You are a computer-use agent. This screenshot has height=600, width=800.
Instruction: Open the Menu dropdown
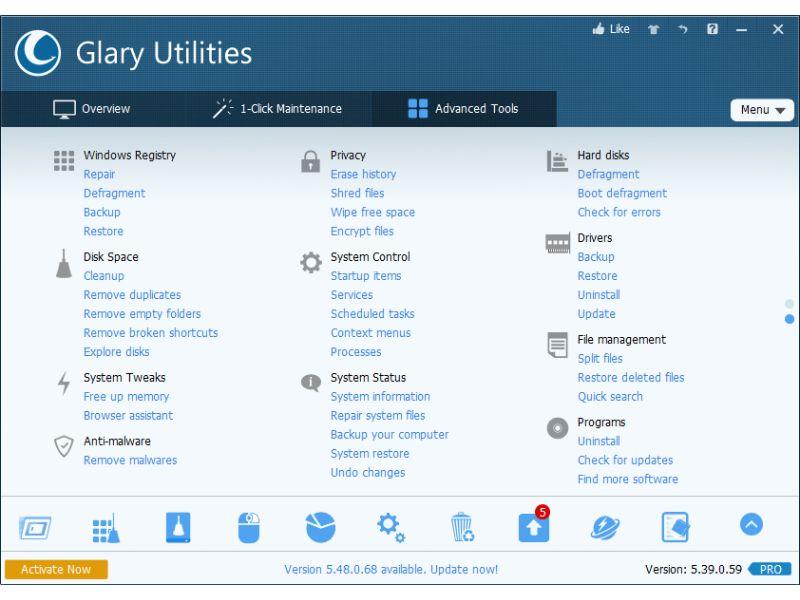click(x=762, y=110)
